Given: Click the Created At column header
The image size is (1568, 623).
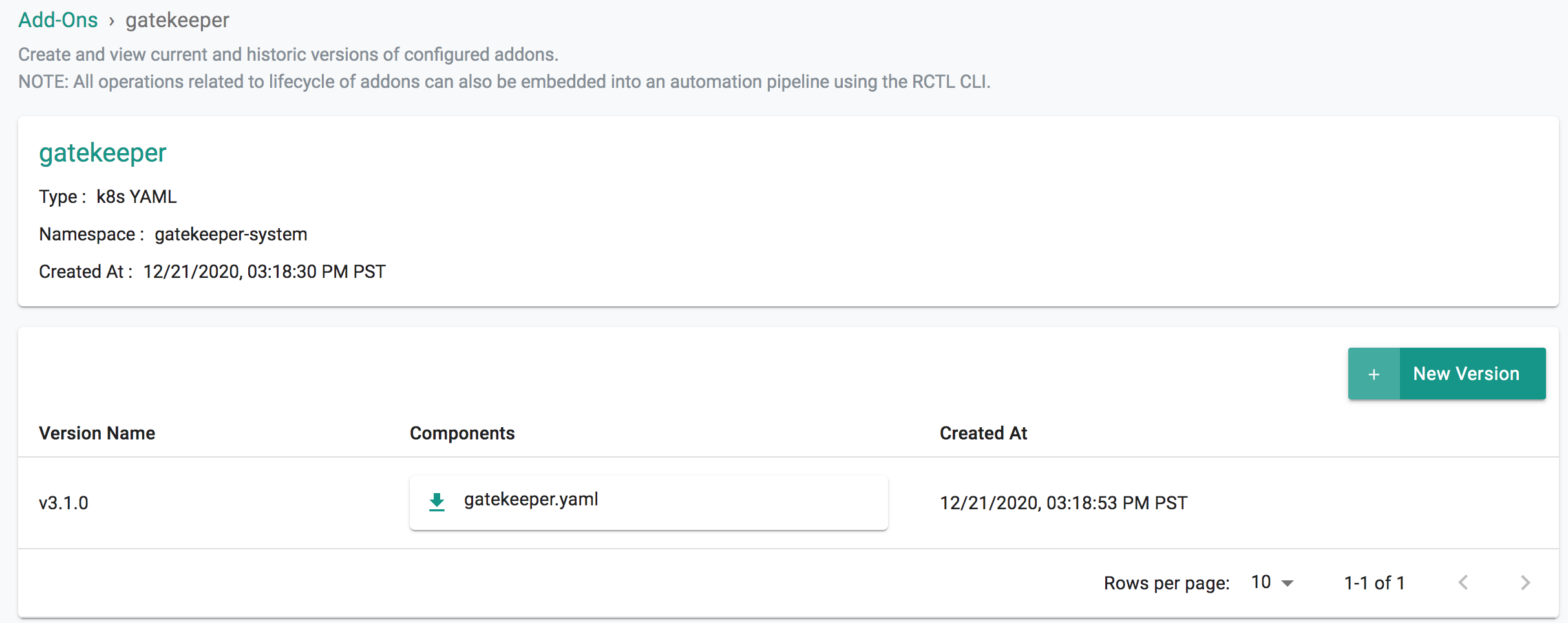Looking at the screenshot, I should pos(983,433).
